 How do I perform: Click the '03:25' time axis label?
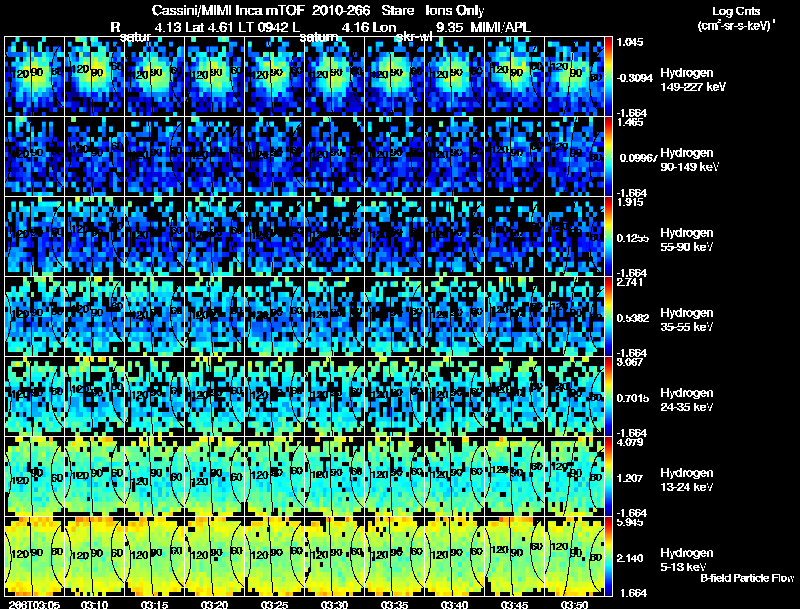[274, 604]
